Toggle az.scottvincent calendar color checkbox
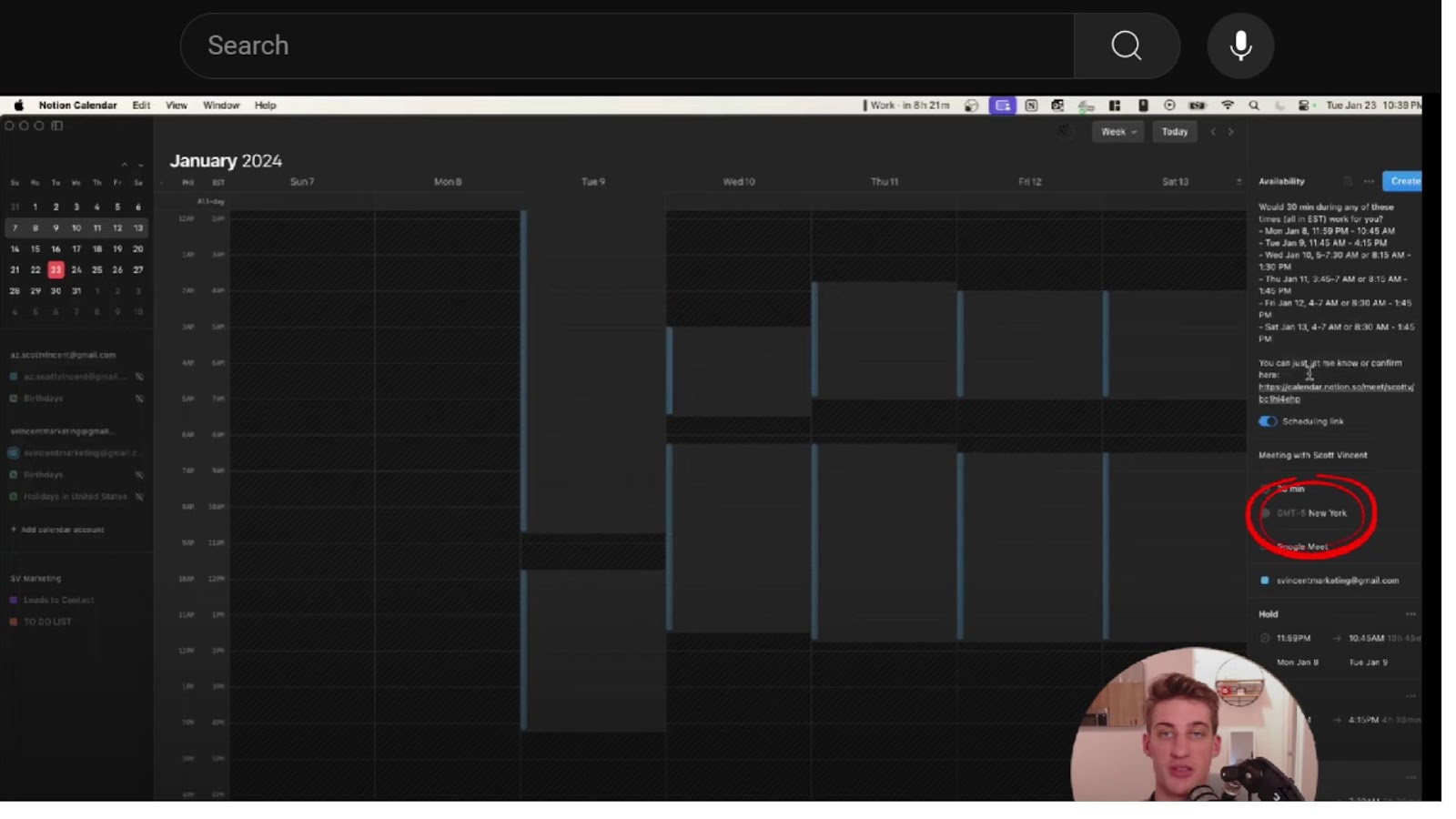 [14, 377]
